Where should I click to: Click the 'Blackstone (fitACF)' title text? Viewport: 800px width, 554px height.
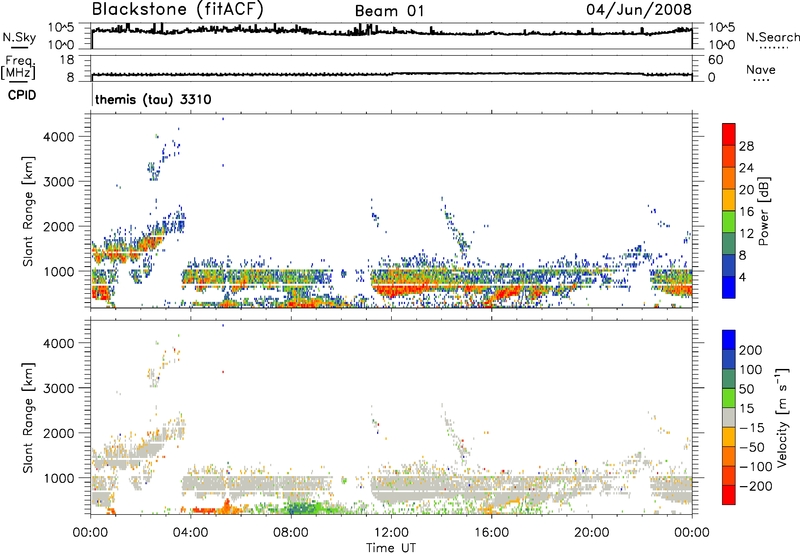pyautogui.click(x=177, y=10)
